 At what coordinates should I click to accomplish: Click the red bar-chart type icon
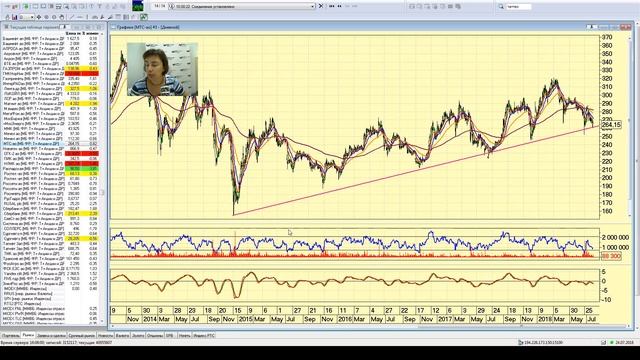[14, 17]
